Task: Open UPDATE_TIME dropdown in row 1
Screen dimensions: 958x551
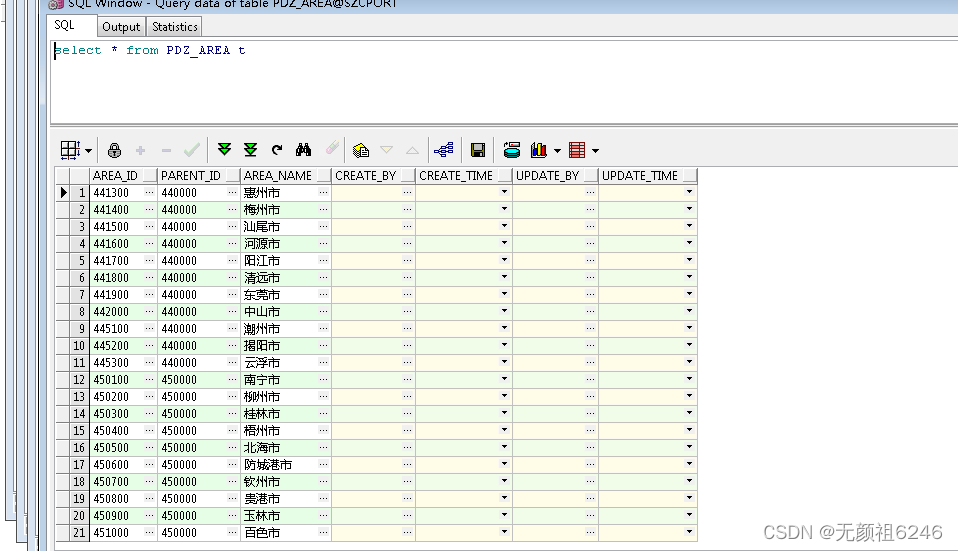Action: click(x=689, y=192)
